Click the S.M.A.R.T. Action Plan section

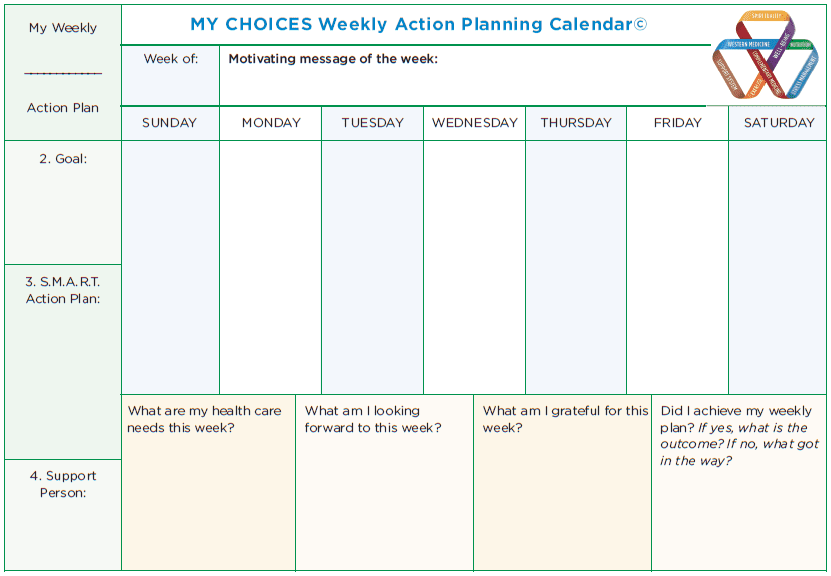click(63, 360)
